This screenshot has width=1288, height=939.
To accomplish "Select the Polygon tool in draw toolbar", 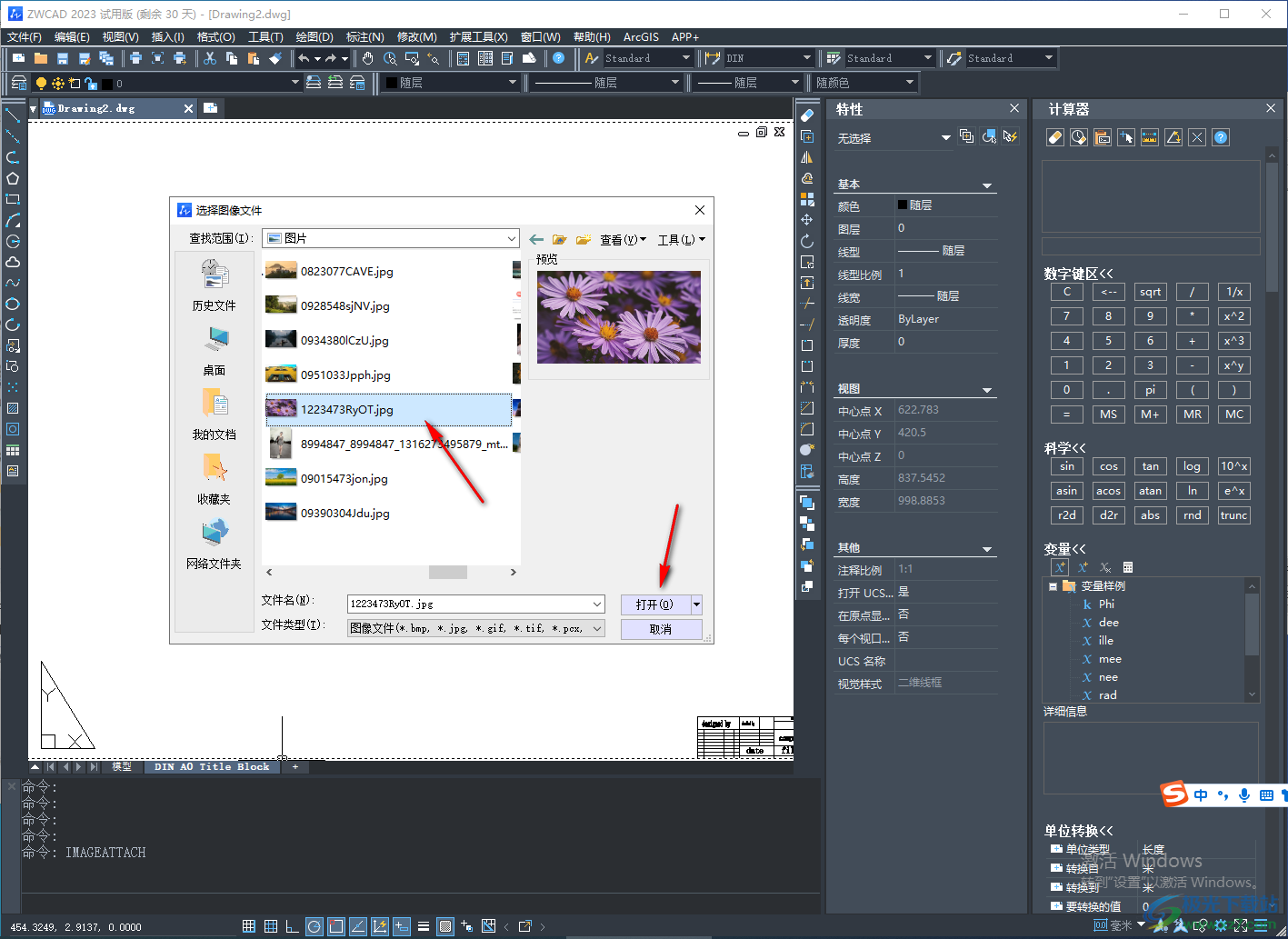I will [x=13, y=178].
